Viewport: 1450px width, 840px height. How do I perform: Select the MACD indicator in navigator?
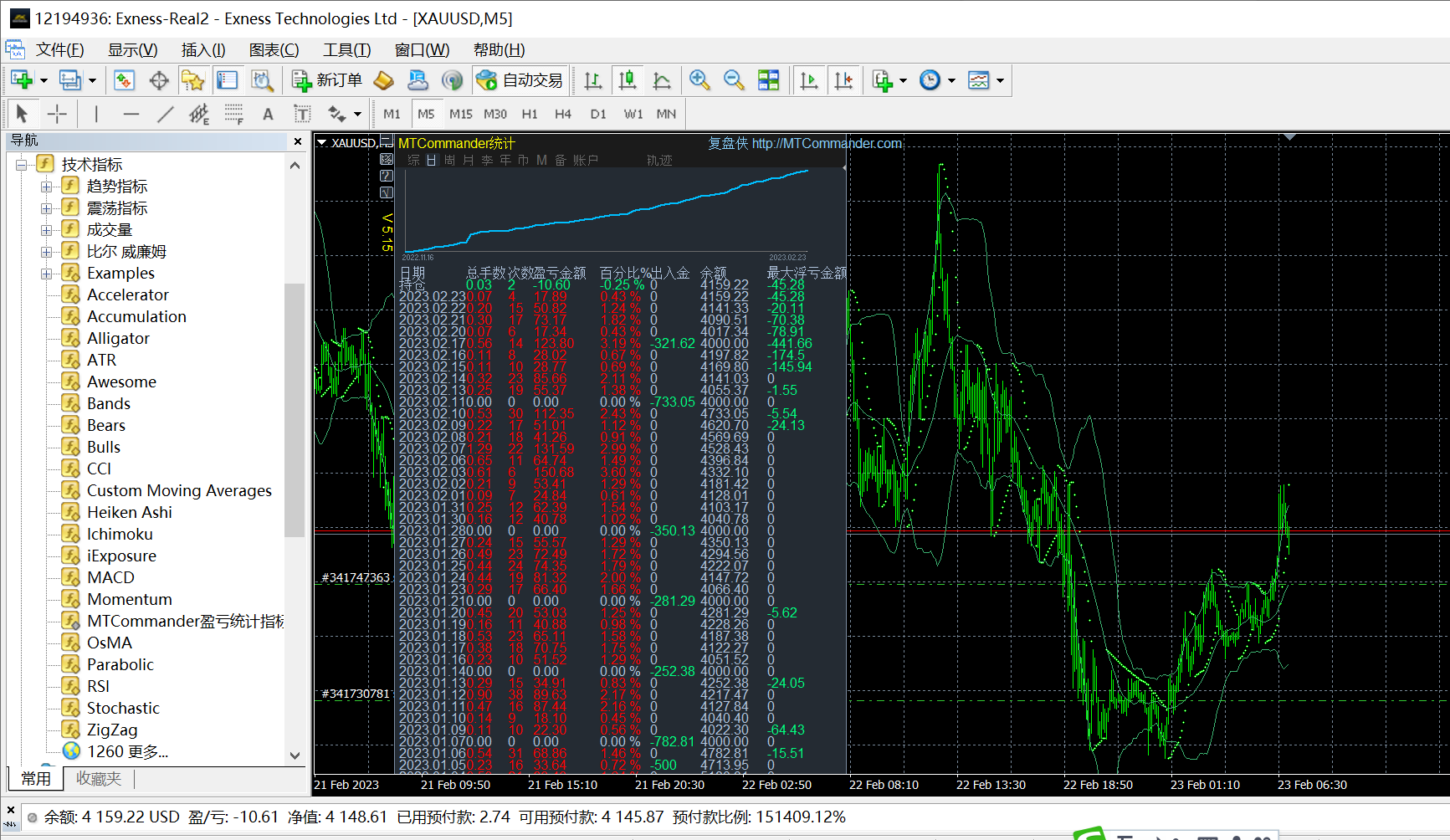(x=110, y=577)
